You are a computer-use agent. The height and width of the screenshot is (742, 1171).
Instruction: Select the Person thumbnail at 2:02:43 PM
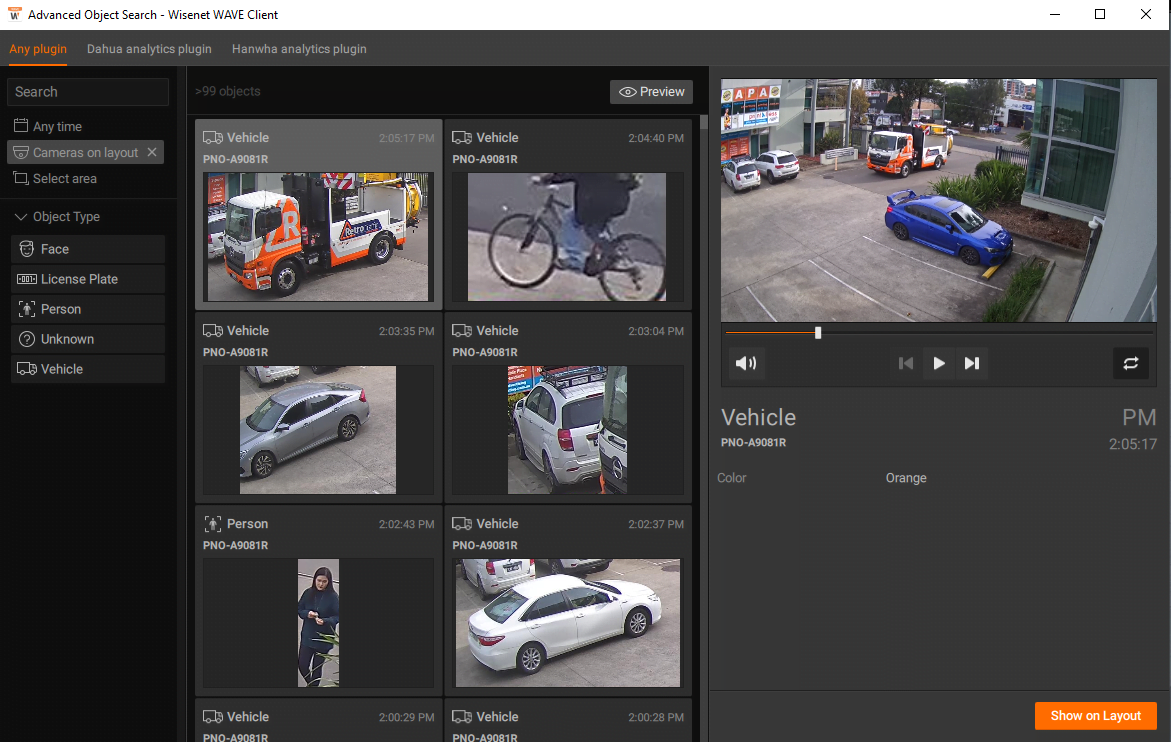[x=318, y=623]
